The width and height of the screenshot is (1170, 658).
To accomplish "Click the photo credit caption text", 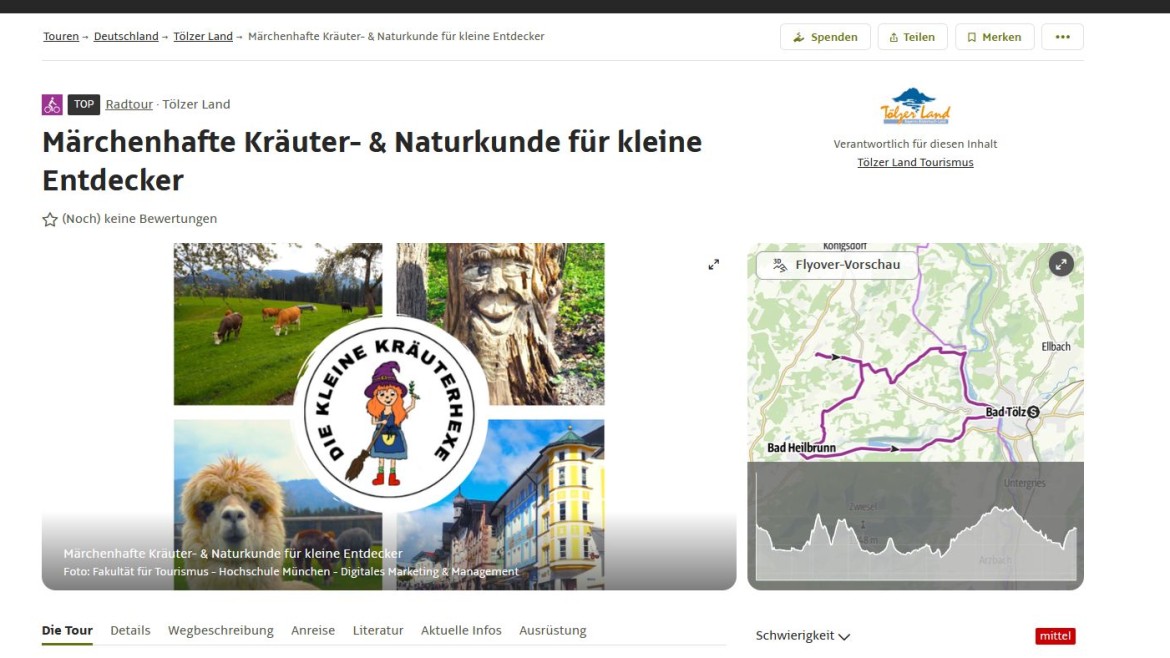I will [291, 571].
